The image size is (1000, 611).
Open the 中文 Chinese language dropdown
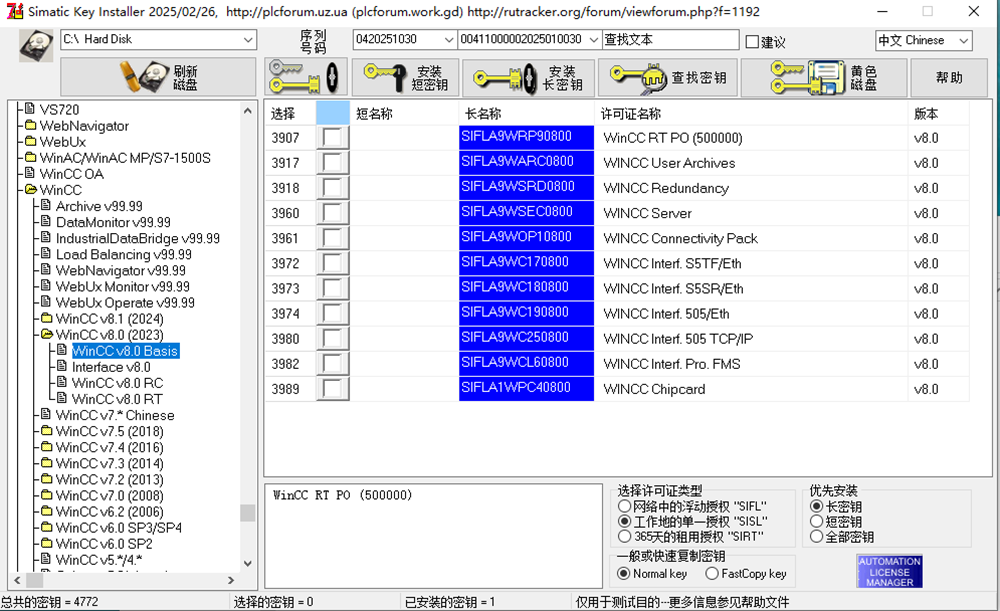[x=962, y=41]
